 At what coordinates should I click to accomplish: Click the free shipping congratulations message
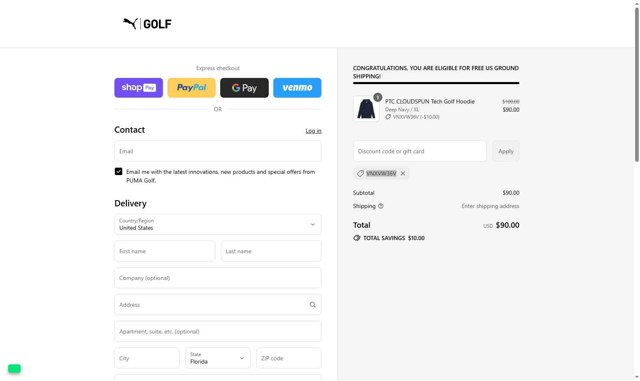tap(436, 72)
